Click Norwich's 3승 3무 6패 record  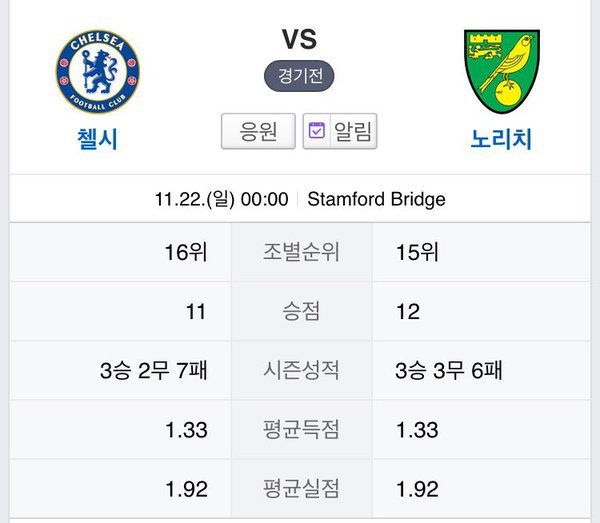[449, 371]
